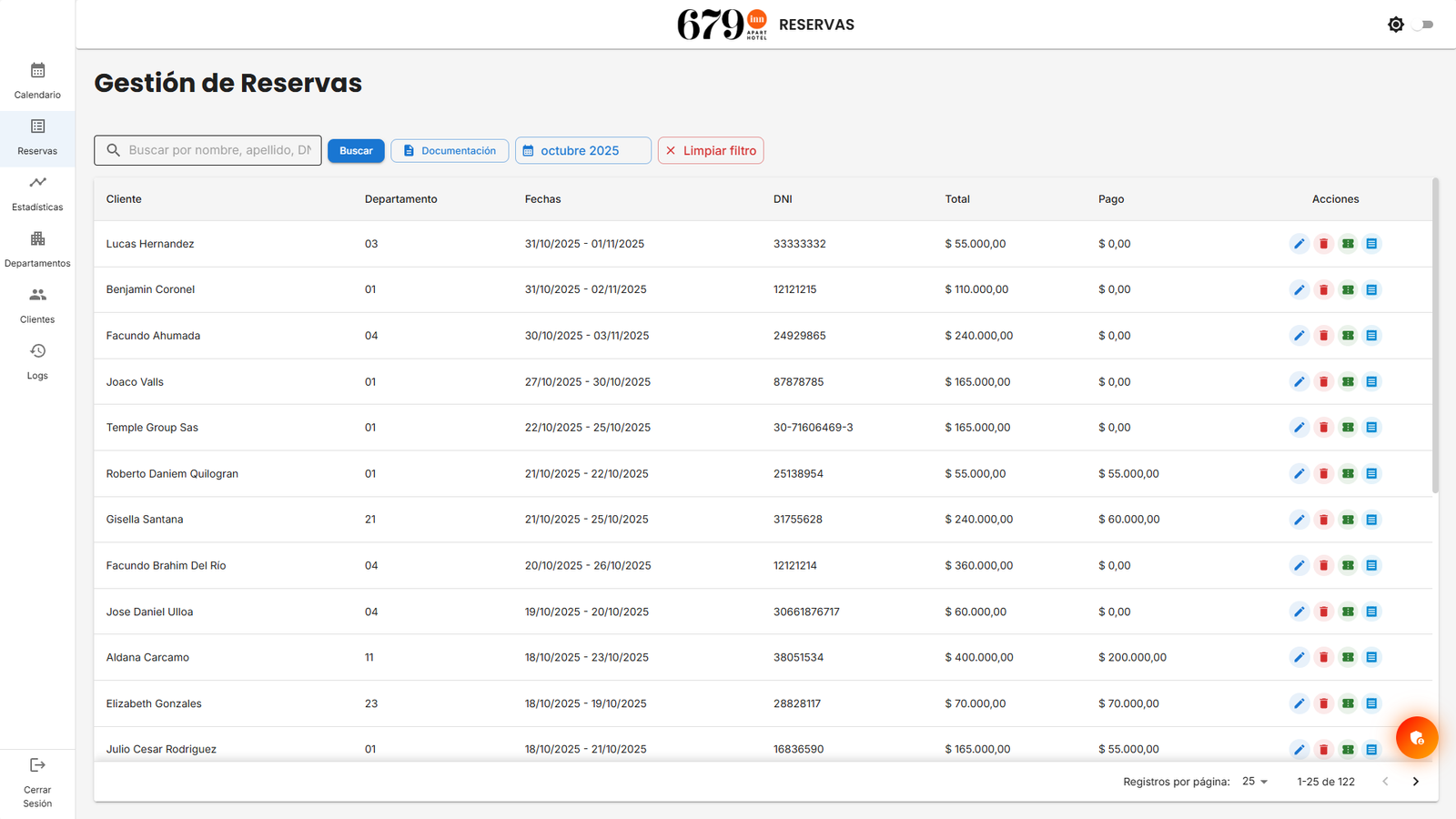Open the records per page dropdown

[1255, 782]
